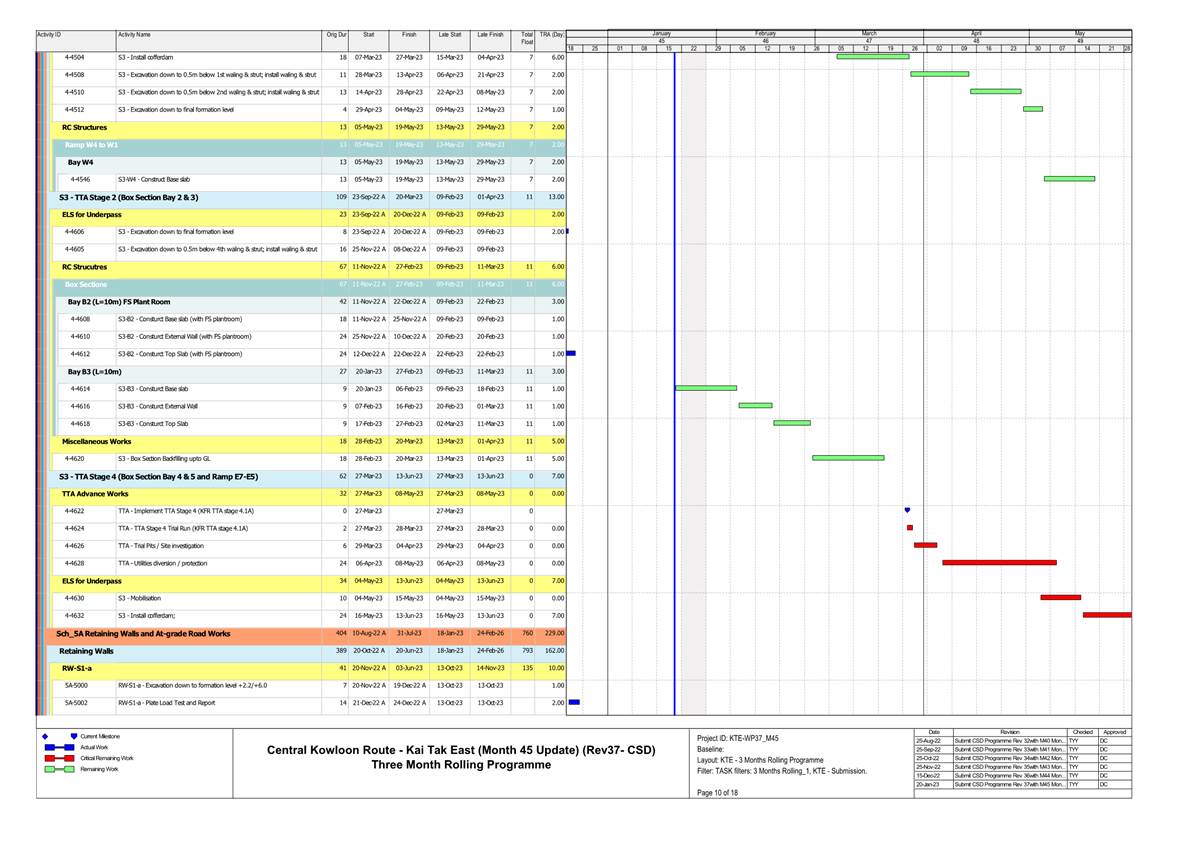Select the red bar for Utilities diversion / protection

pos(998,563)
